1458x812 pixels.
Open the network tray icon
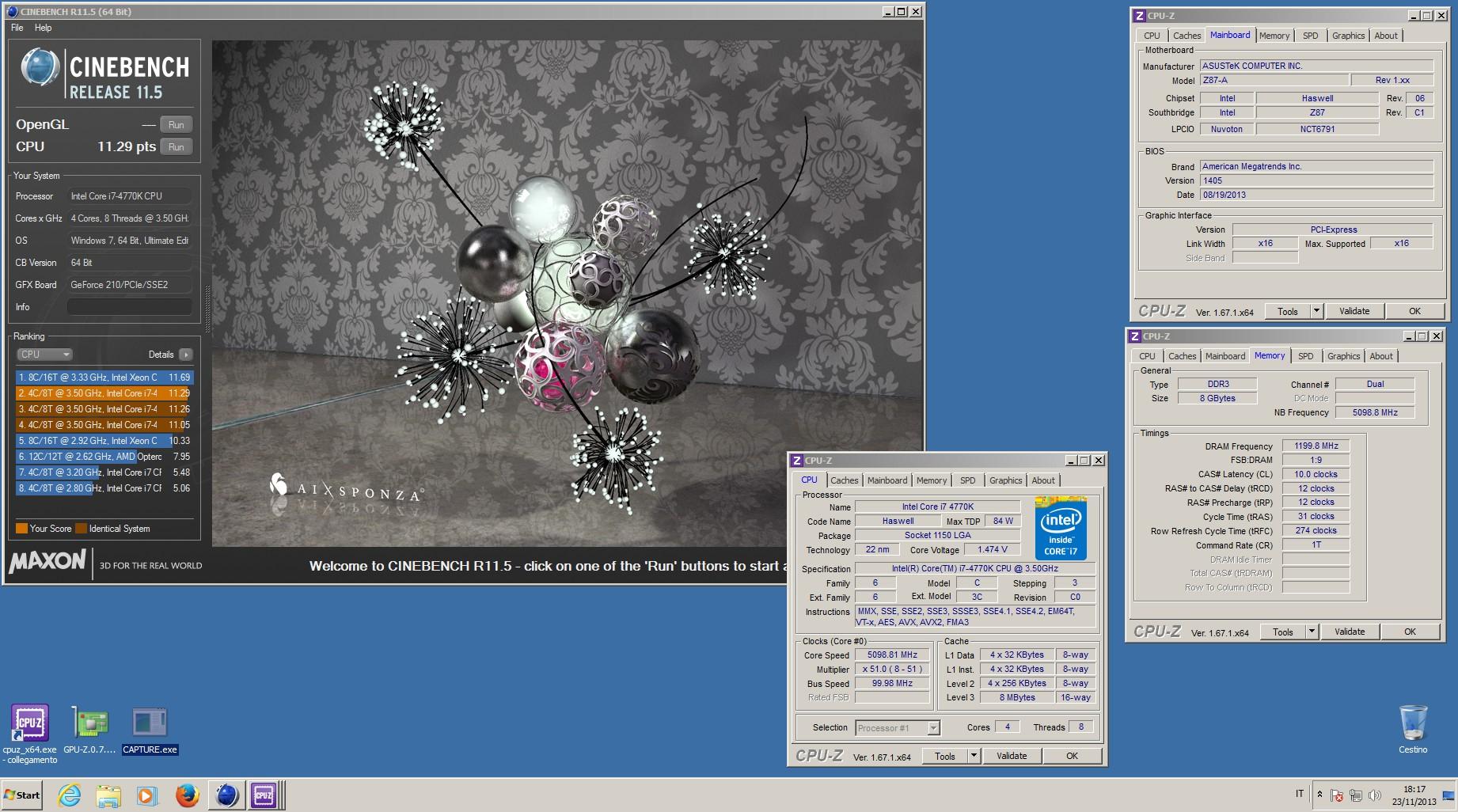coord(1356,795)
